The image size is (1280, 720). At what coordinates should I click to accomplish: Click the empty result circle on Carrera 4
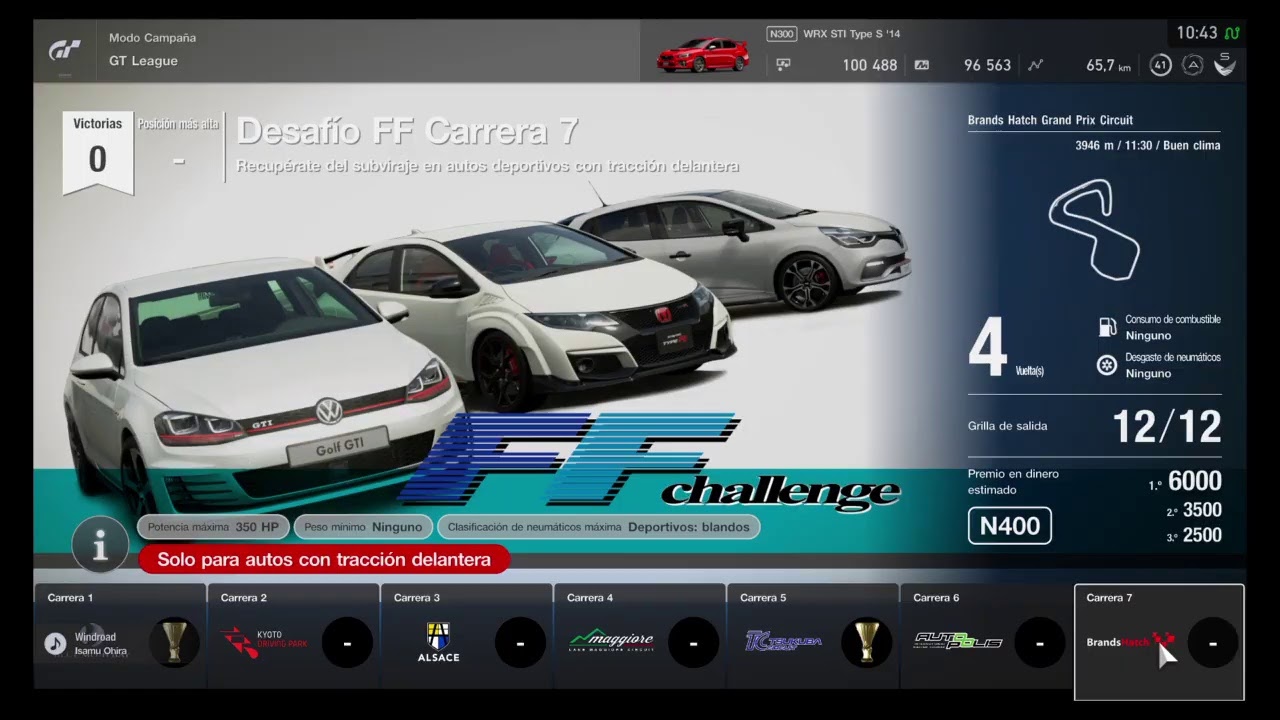[693, 642]
